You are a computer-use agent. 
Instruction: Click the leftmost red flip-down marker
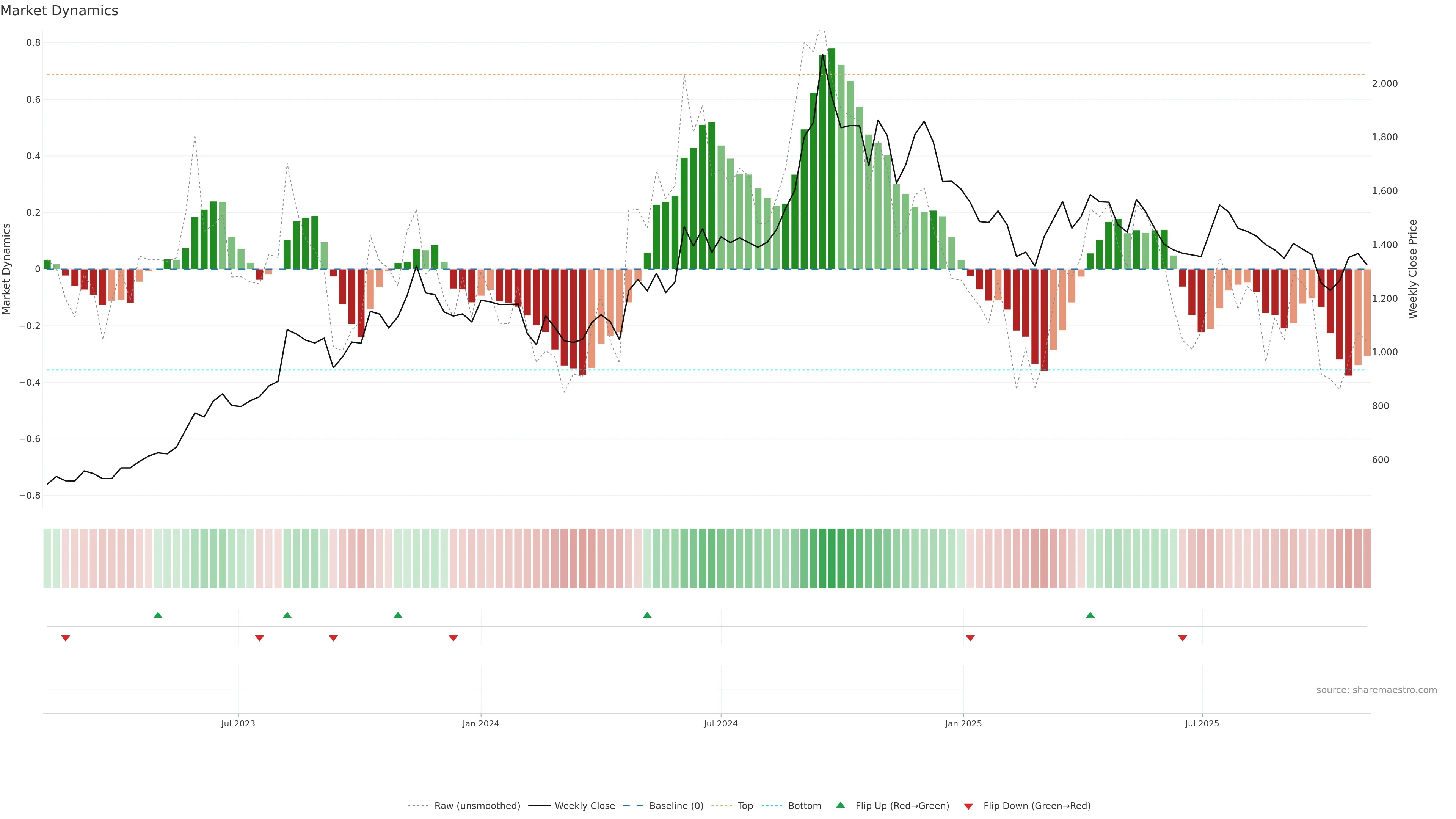pyautogui.click(x=66, y=638)
